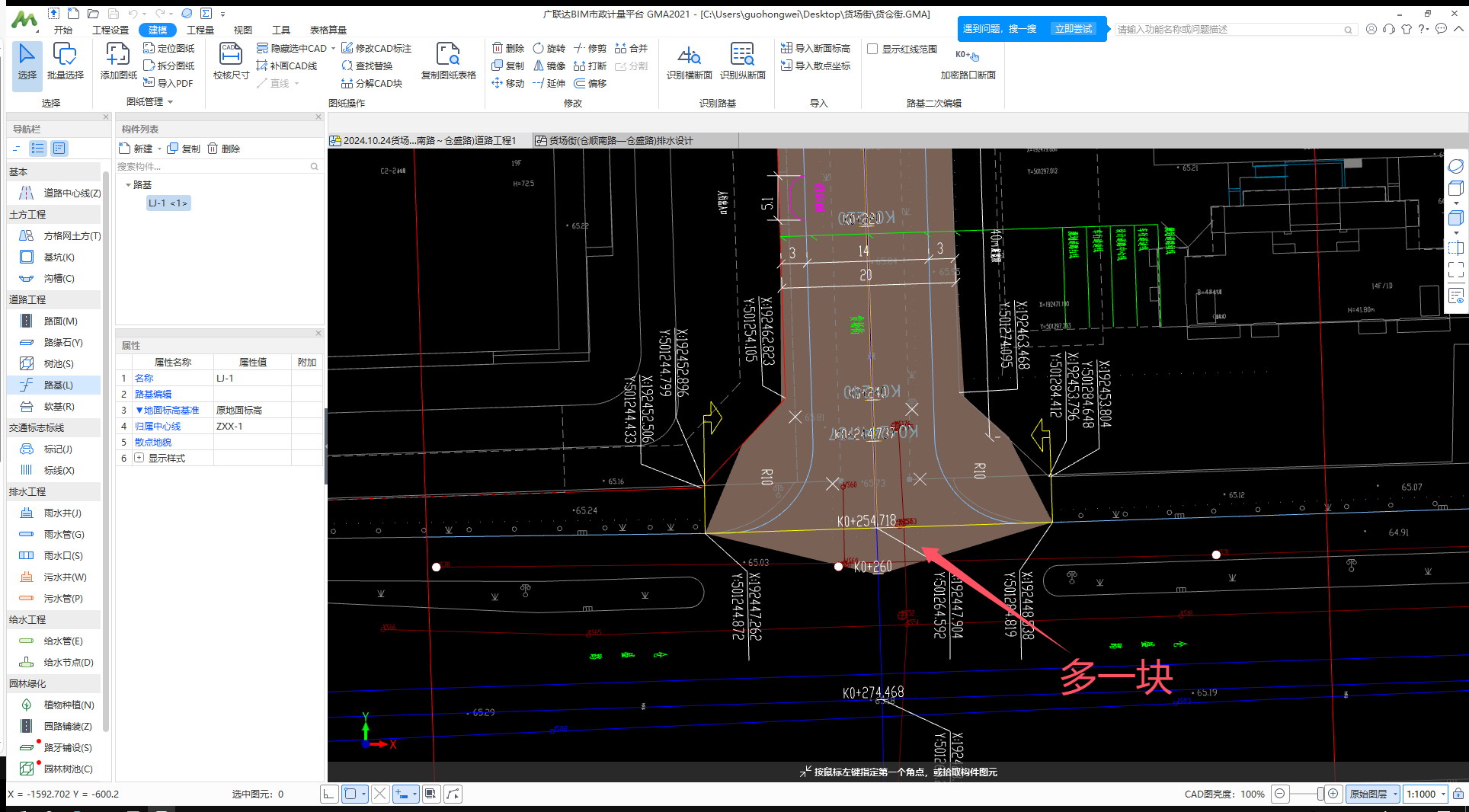This screenshot has height=812, width=1469.
Task: Collapse the ribbon with the up chevron
Action: click(1458, 29)
